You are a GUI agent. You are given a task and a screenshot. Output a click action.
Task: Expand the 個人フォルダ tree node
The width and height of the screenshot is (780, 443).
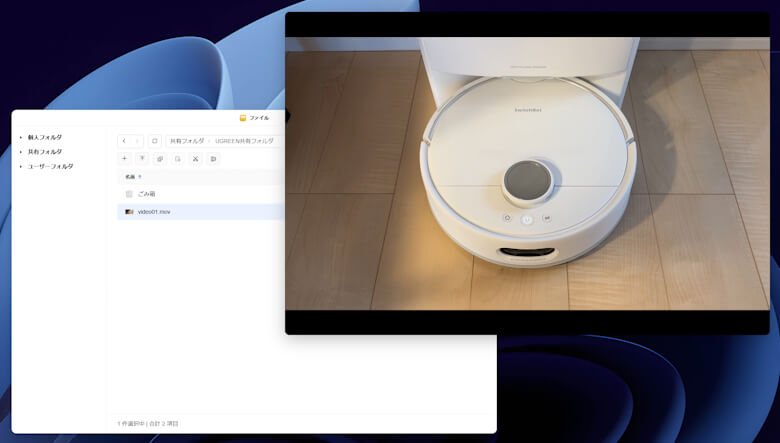[x=21, y=137]
